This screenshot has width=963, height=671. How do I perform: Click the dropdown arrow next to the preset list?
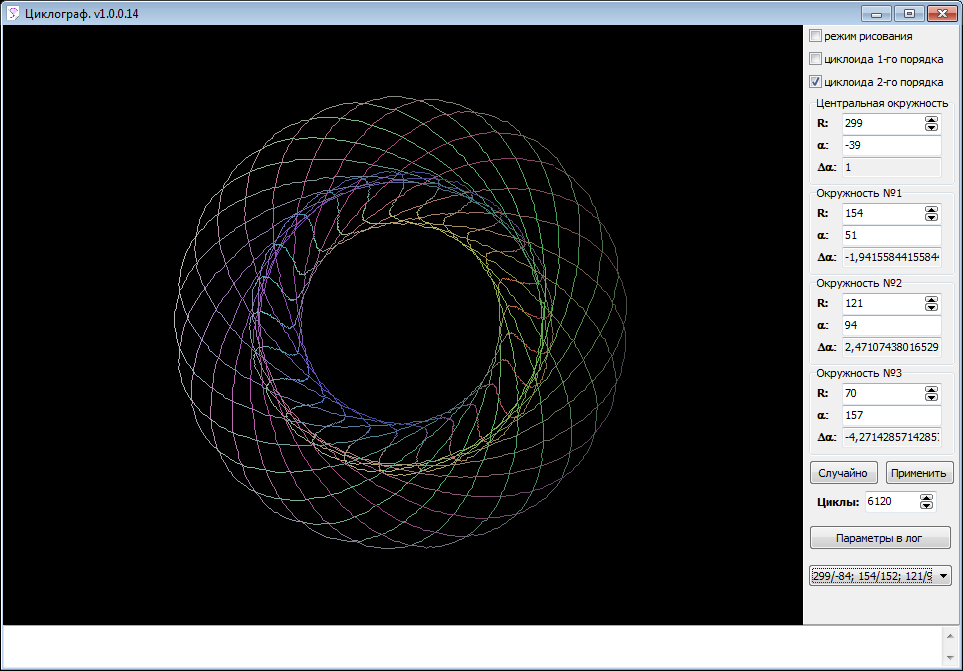tap(941, 575)
